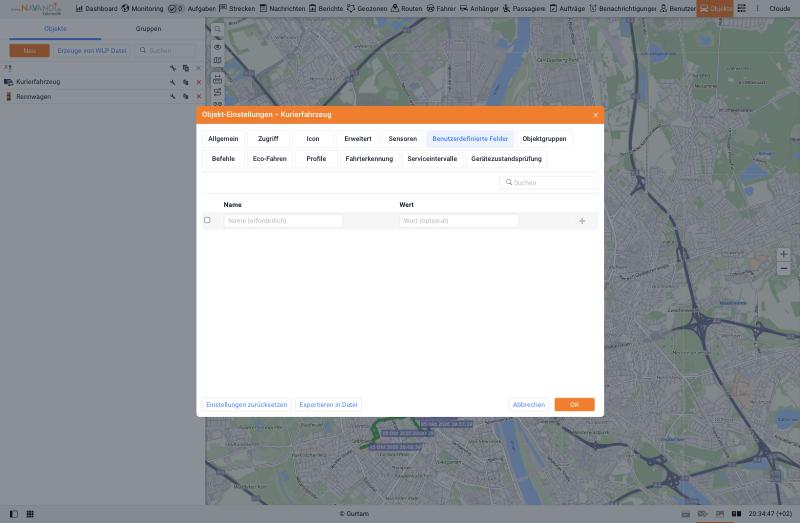Viewport: 800px width, 523px height.
Task: Delete Rennwagen with its red X
Action: point(198,96)
